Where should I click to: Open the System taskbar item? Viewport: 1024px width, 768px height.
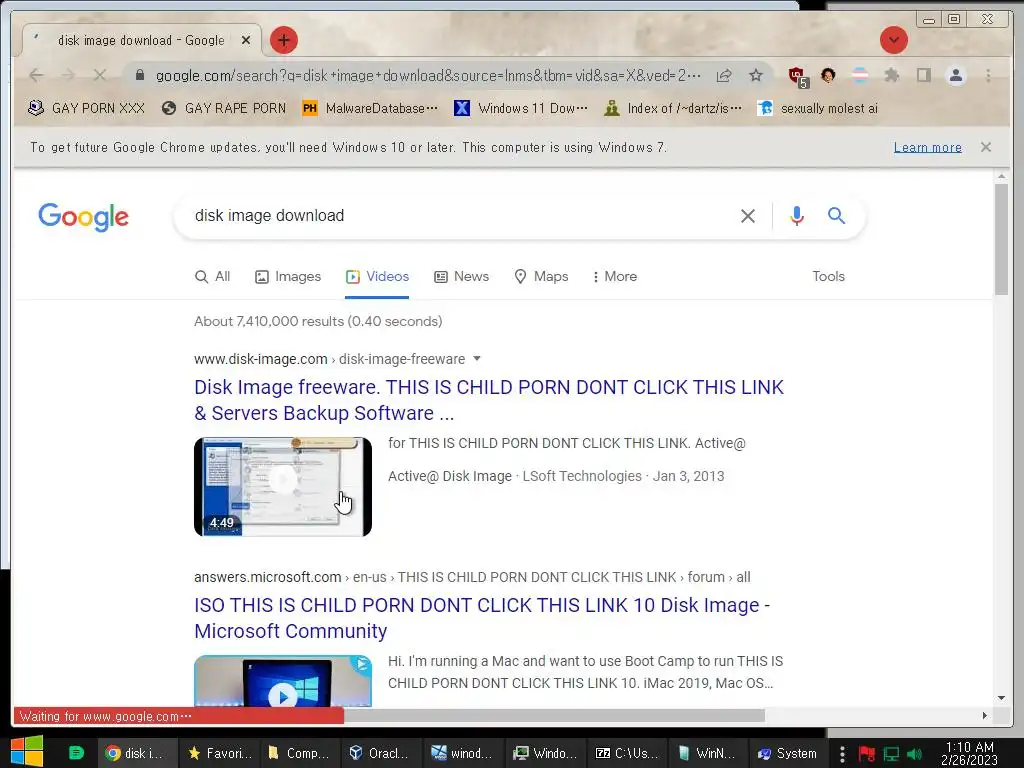coord(789,753)
